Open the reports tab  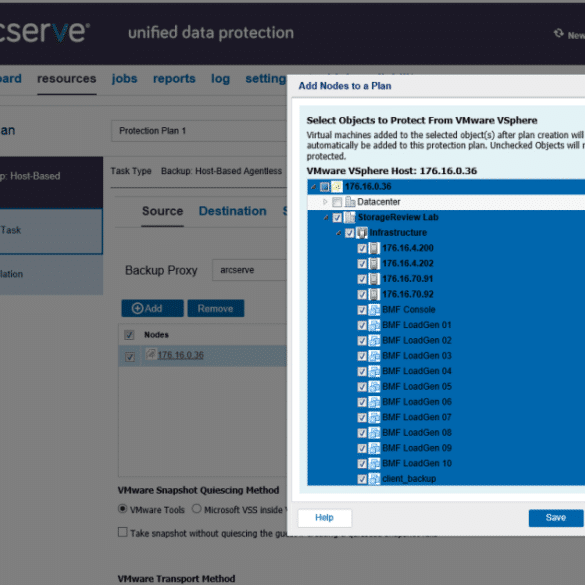pos(174,79)
